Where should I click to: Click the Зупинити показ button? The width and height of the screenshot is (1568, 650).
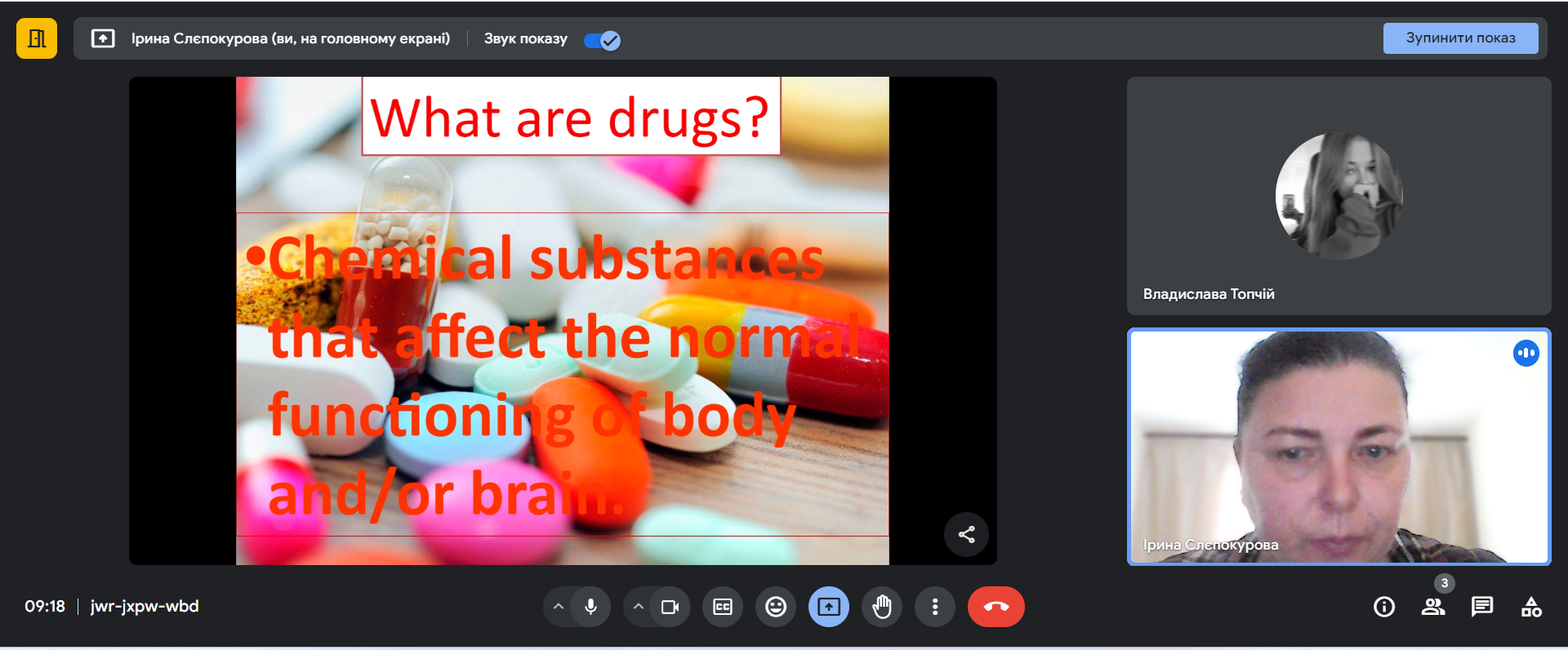(x=1459, y=38)
